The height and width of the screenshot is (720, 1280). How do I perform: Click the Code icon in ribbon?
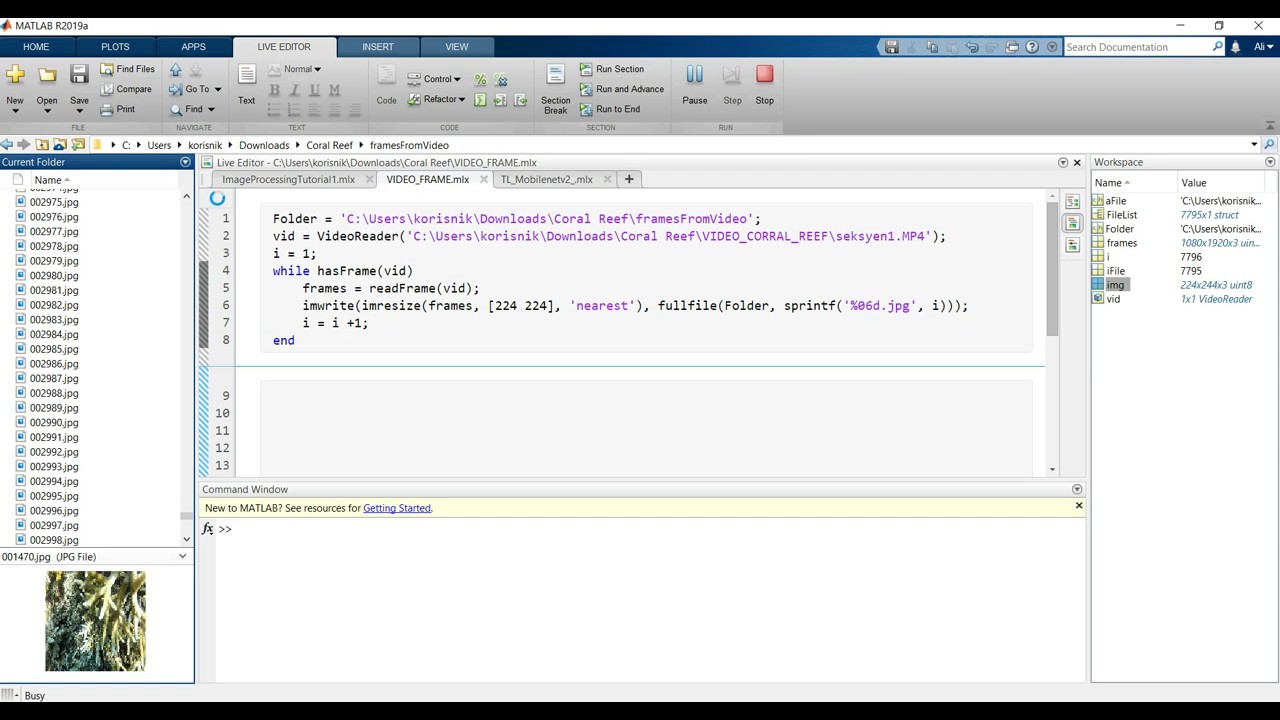(386, 84)
